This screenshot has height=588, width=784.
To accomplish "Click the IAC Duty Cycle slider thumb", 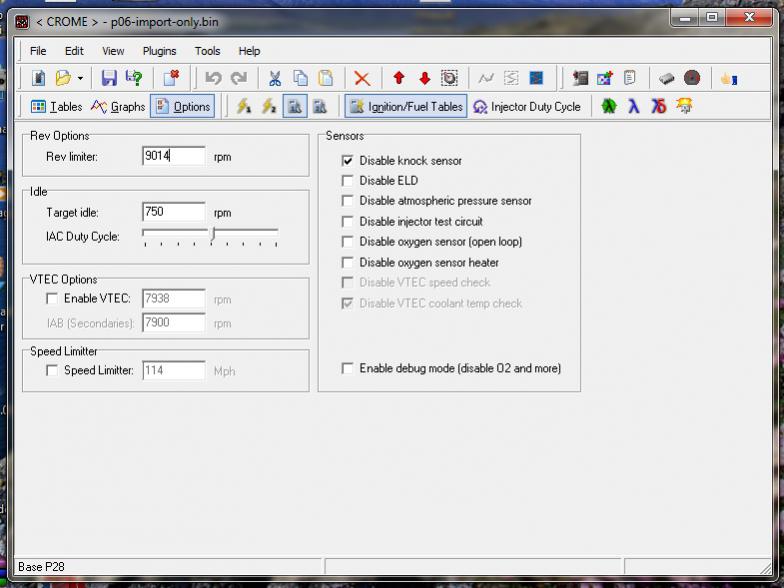I will [213, 234].
